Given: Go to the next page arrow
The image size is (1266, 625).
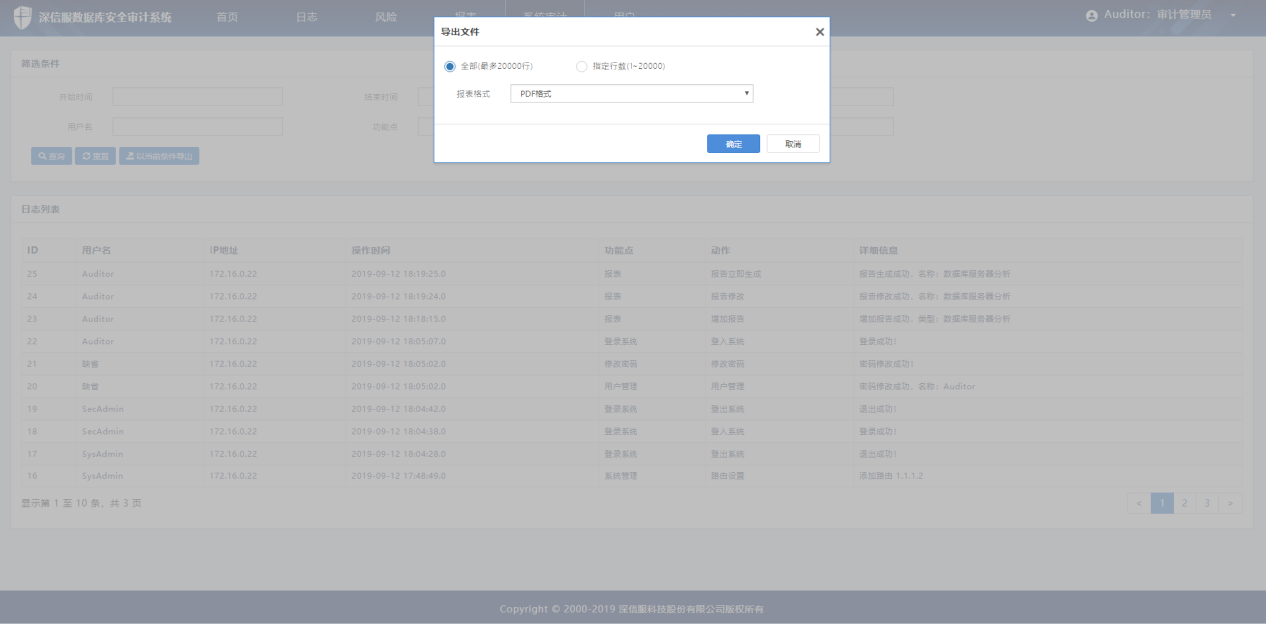Looking at the screenshot, I should pyautogui.click(x=1230, y=503).
